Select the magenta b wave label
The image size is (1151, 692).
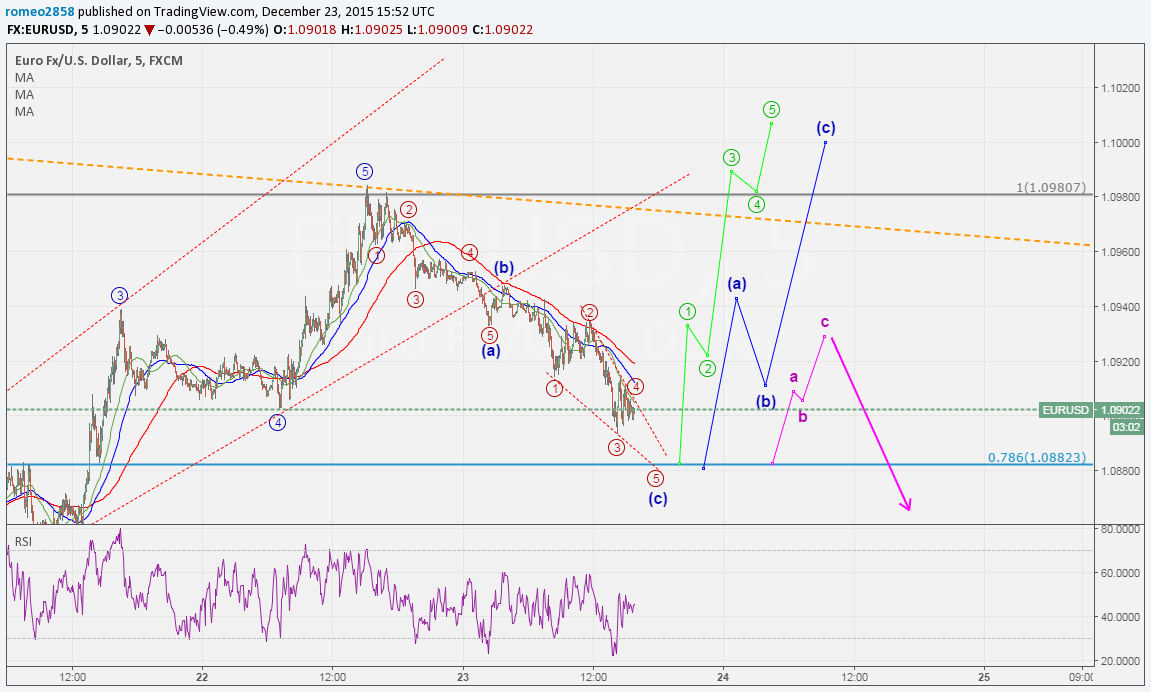[x=803, y=417]
